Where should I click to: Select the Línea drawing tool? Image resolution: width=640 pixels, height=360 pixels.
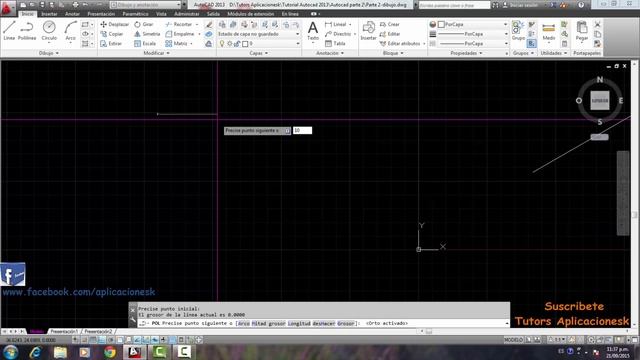9,31
